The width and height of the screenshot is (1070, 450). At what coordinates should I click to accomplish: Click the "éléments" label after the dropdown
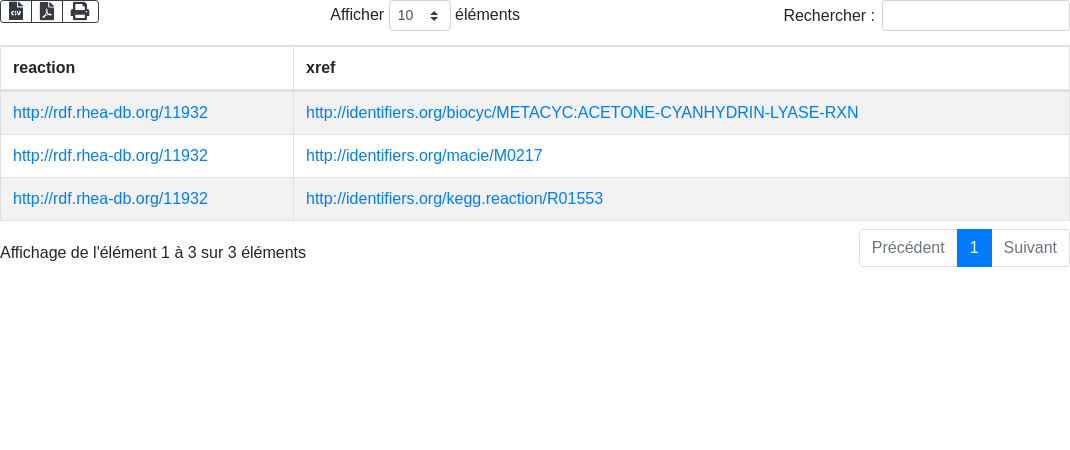click(x=487, y=15)
